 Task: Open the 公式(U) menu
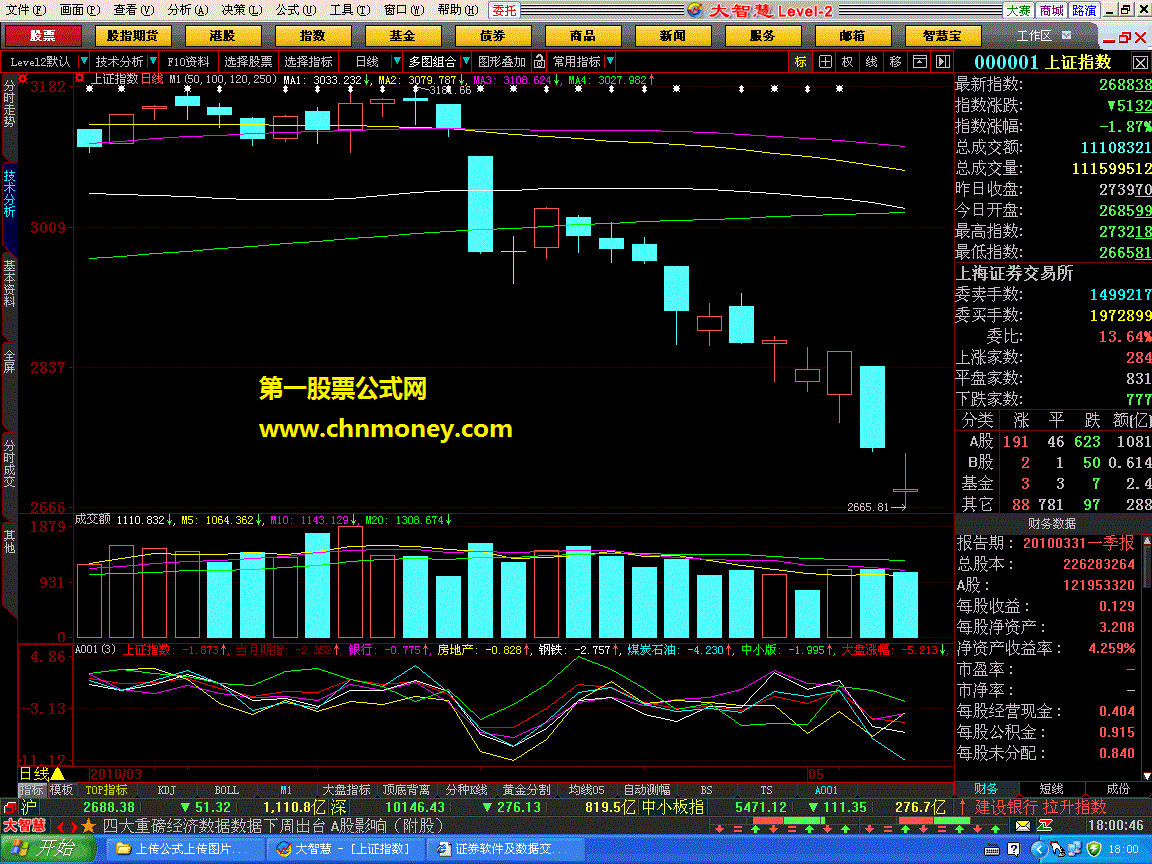[x=296, y=10]
